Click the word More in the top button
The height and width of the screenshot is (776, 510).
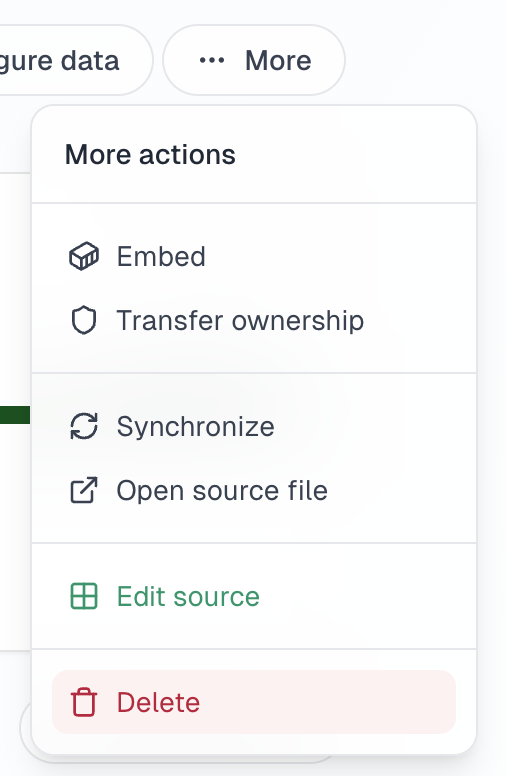click(278, 60)
